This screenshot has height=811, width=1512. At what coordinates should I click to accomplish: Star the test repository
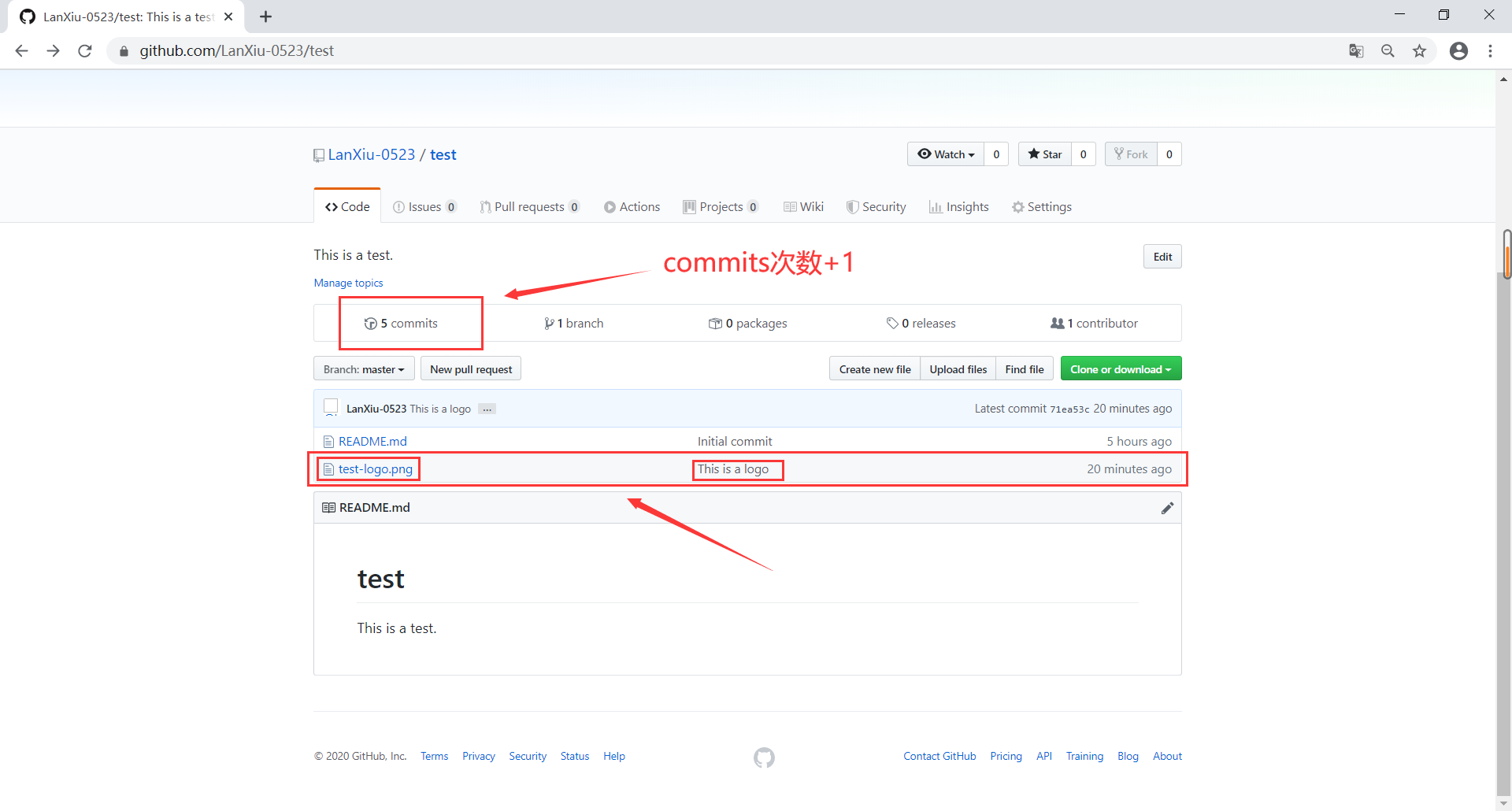pos(1045,154)
